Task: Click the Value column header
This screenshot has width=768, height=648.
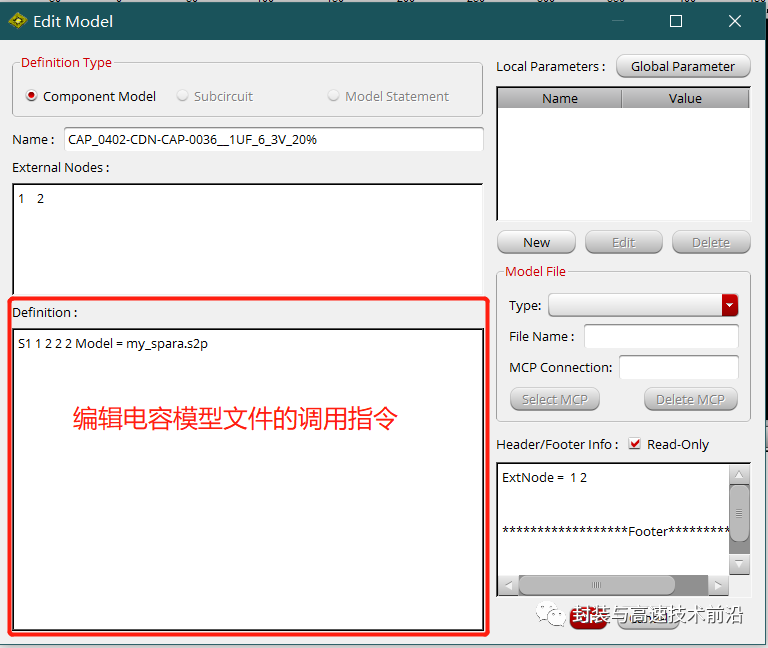Action: click(x=685, y=98)
